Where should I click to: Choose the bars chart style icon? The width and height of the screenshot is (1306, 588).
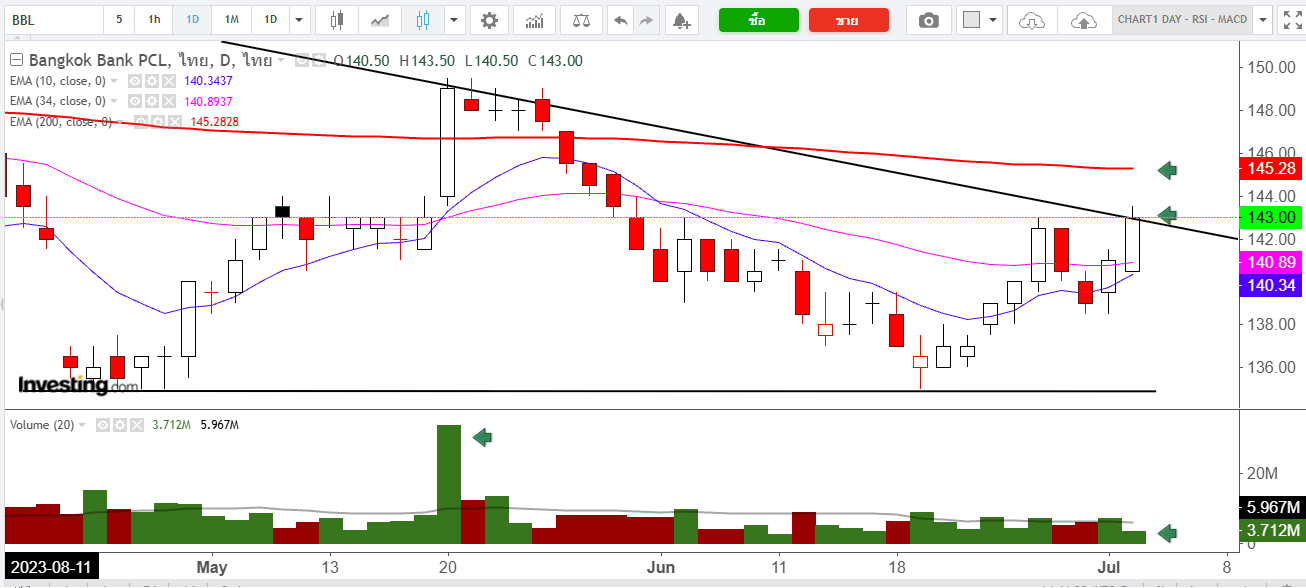[336, 19]
